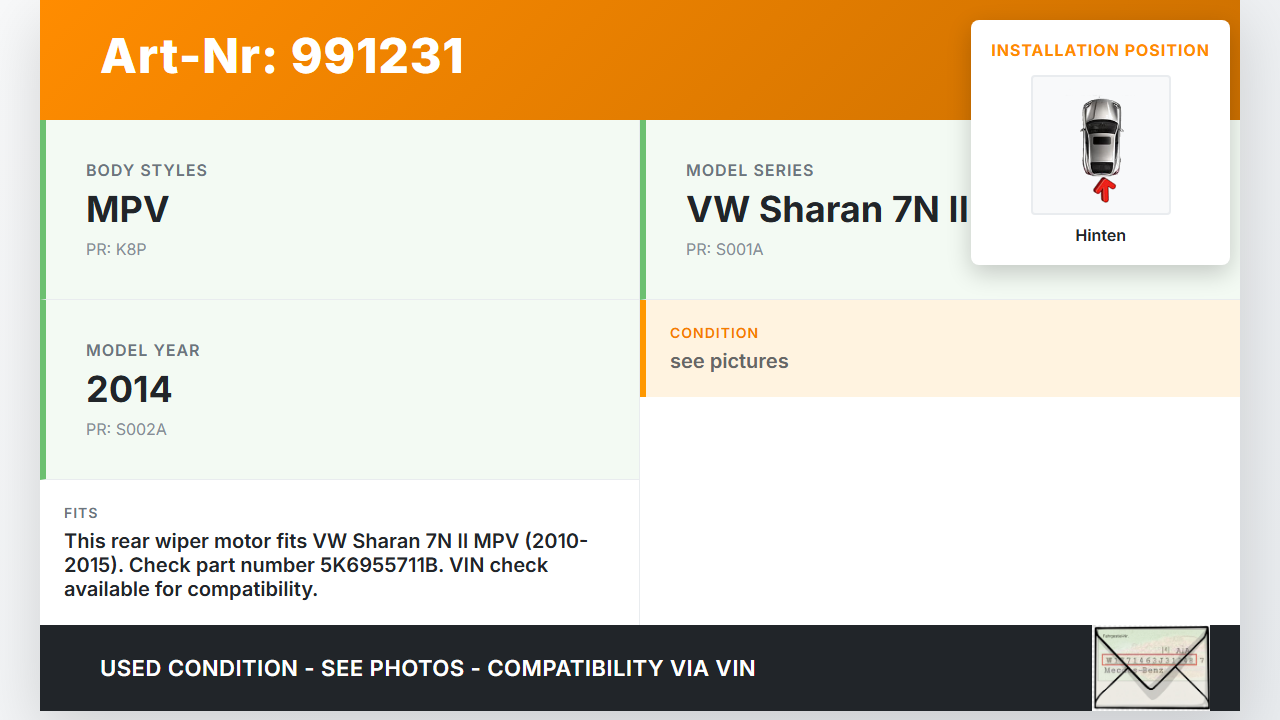Click the MODEL SERIES label

click(750, 170)
